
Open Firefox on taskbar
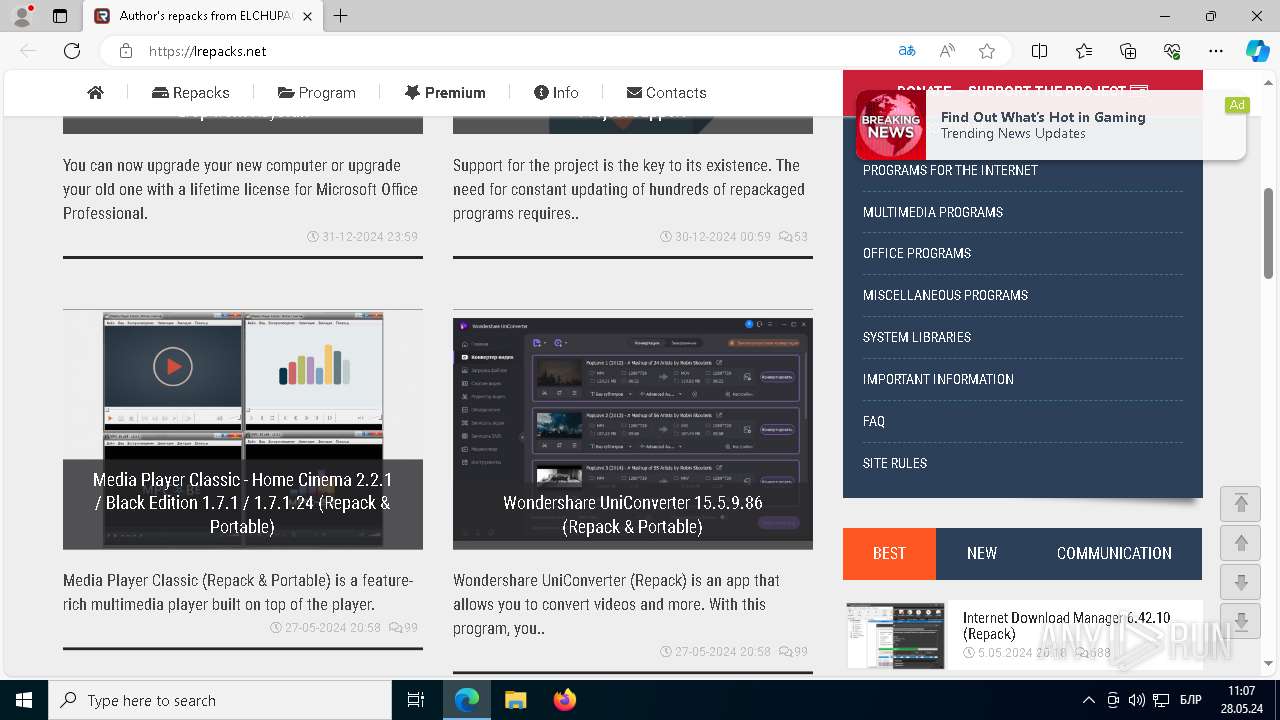(565, 700)
